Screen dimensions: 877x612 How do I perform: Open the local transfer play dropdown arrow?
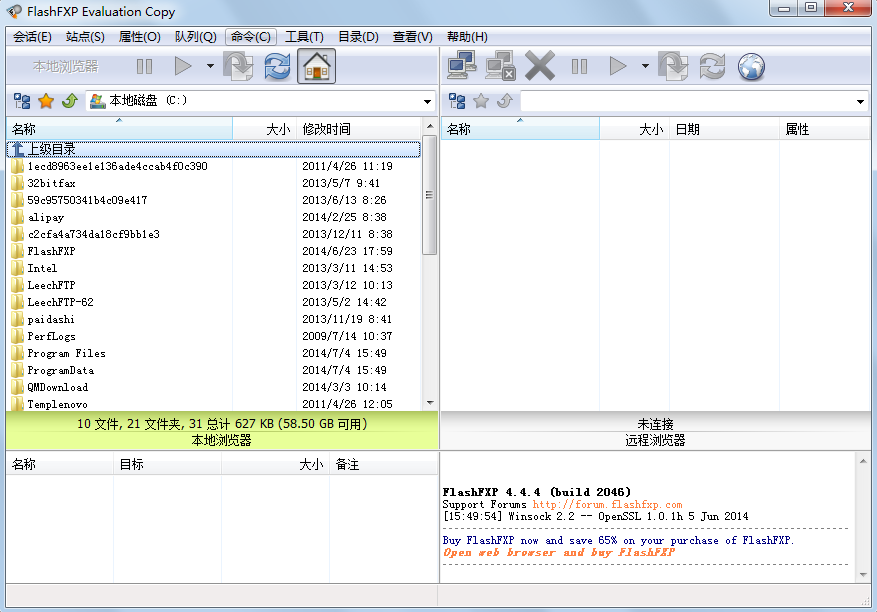(210, 67)
